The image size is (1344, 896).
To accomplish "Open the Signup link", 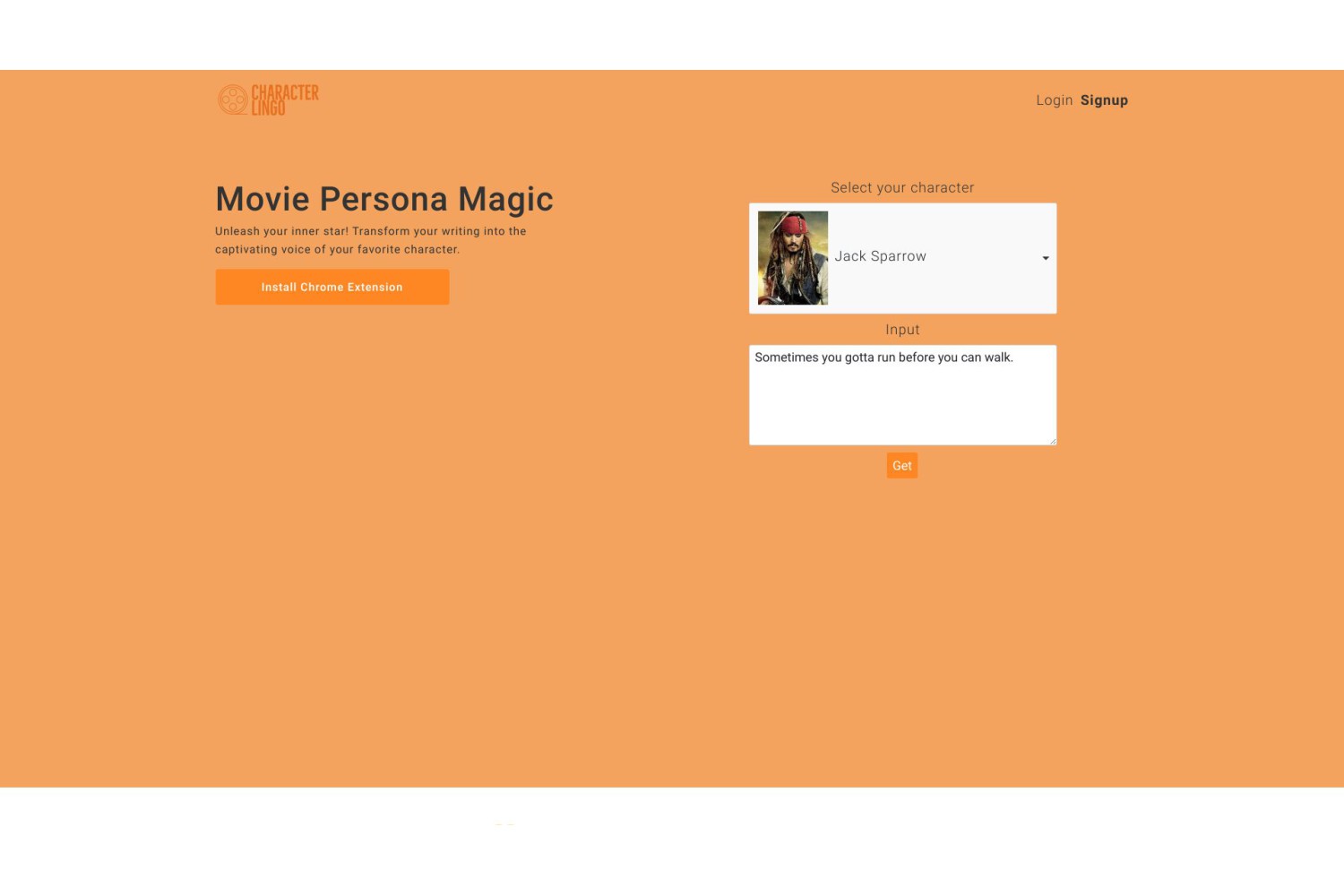I will point(1104,100).
